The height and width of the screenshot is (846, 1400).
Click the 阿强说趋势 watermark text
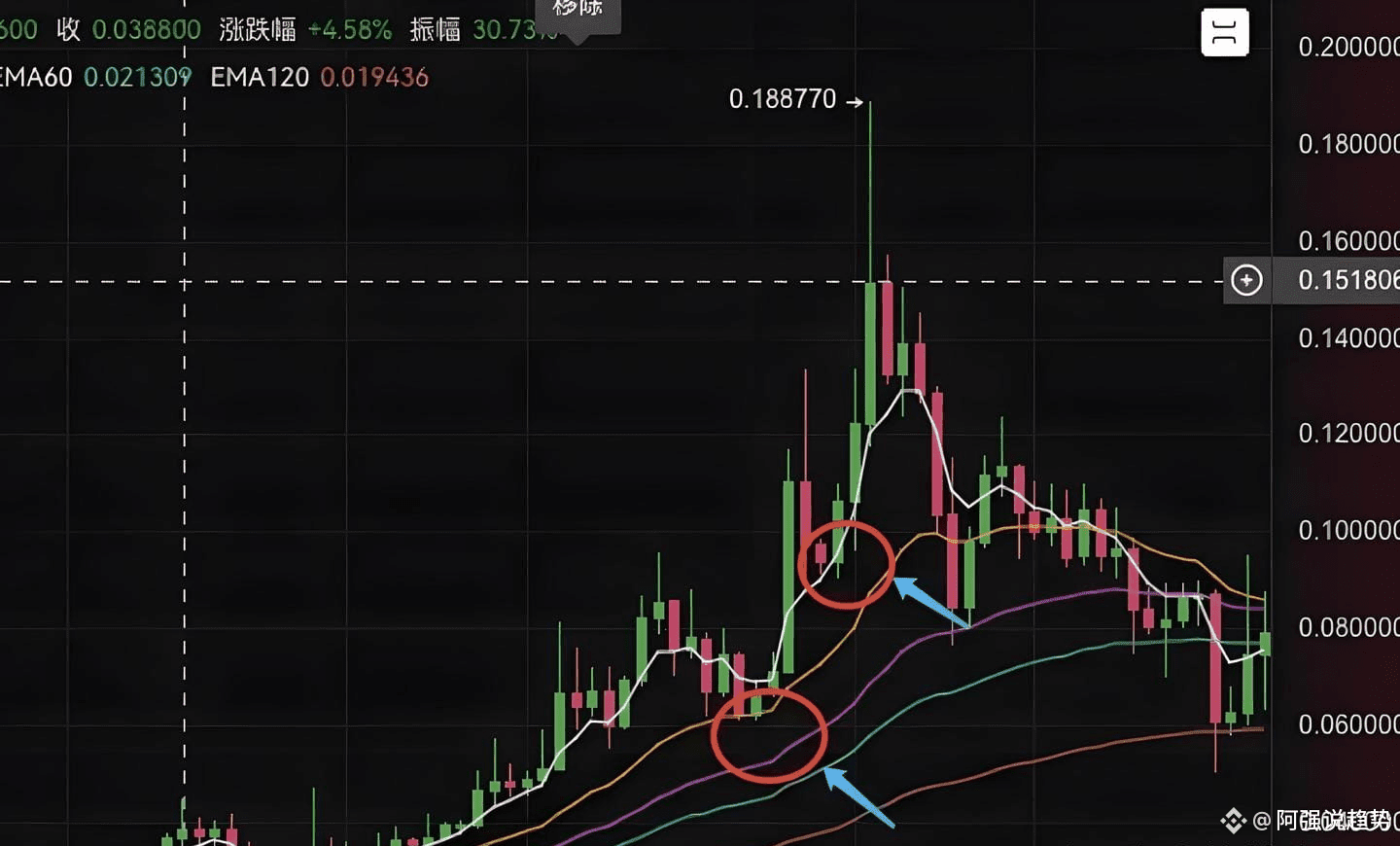point(1332,821)
